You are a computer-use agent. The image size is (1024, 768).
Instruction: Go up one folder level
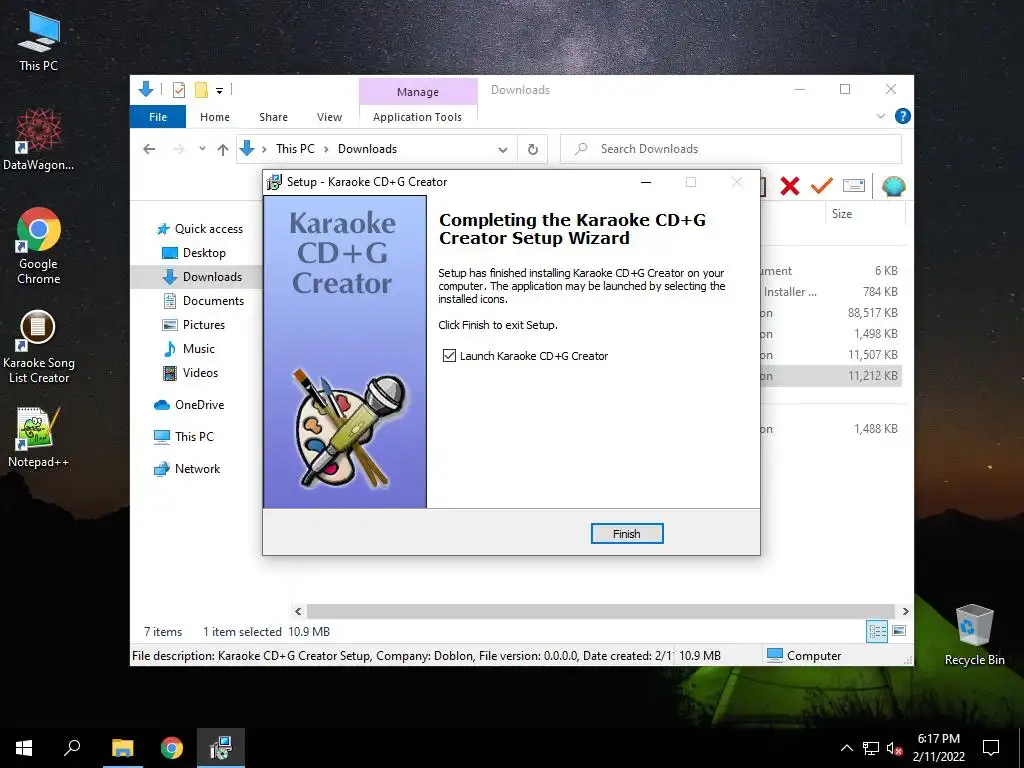coord(223,150)
